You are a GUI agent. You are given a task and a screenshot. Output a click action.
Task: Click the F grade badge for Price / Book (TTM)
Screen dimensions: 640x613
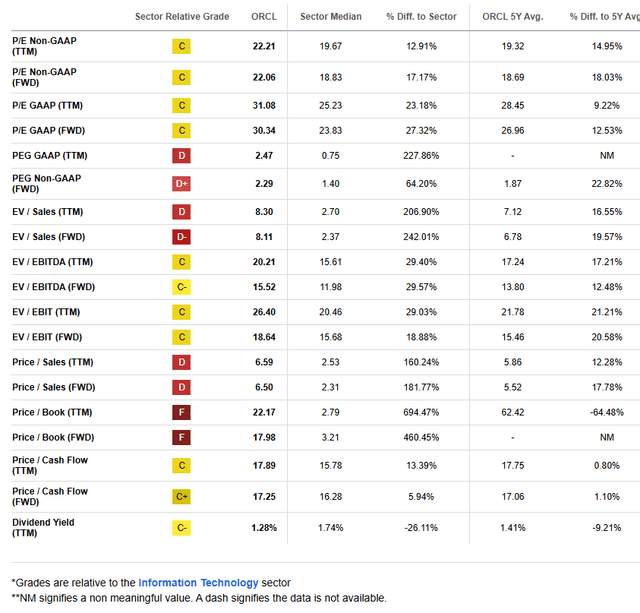coord(181,412)
